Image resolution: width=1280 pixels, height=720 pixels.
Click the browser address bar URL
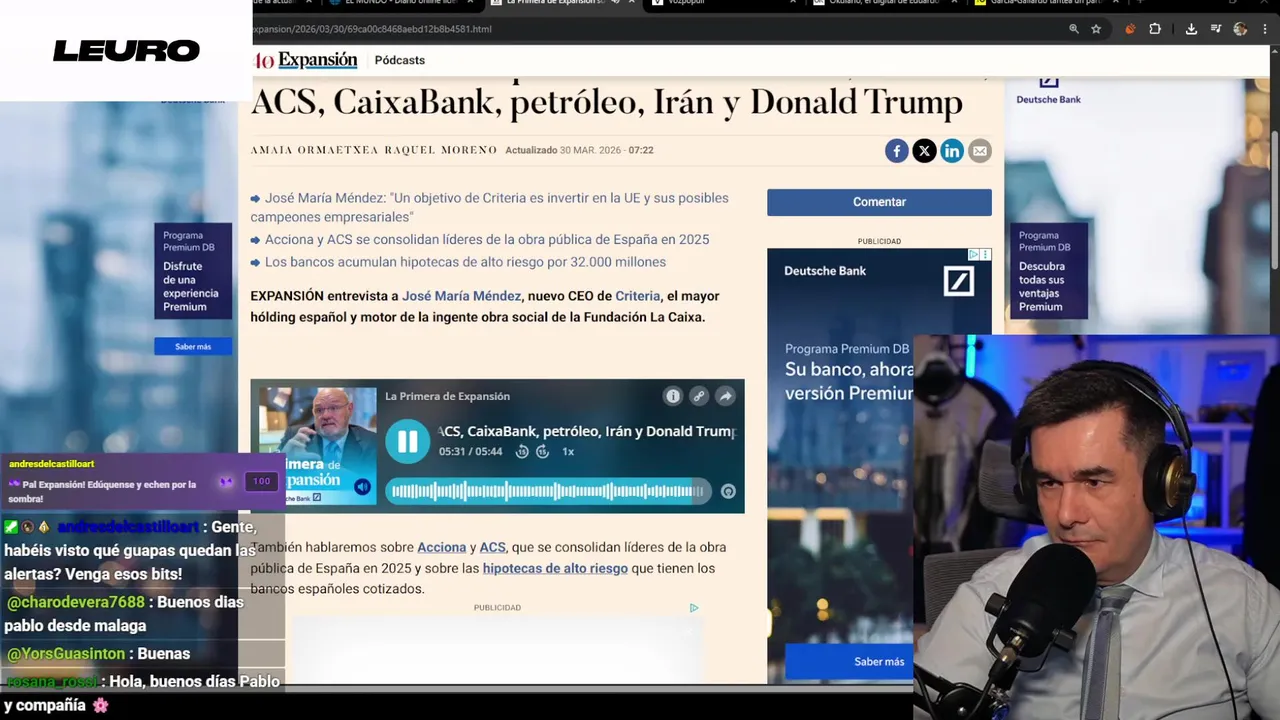tap(373, 29)
